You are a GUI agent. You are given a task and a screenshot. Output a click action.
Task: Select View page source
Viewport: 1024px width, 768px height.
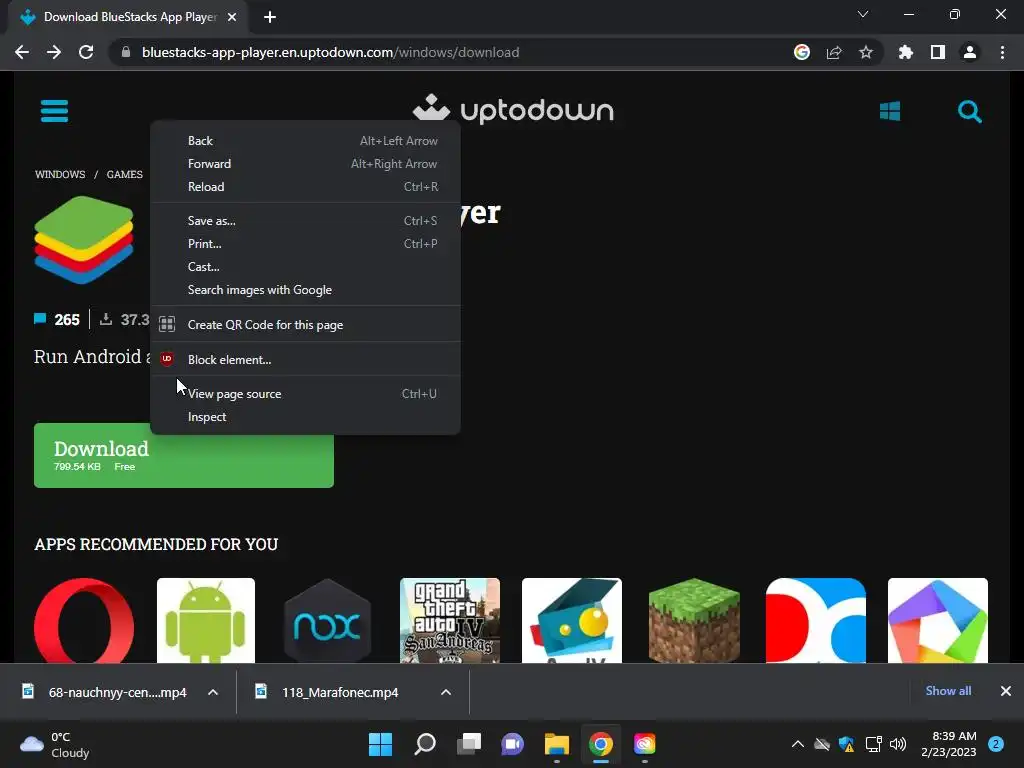point(305,394)
